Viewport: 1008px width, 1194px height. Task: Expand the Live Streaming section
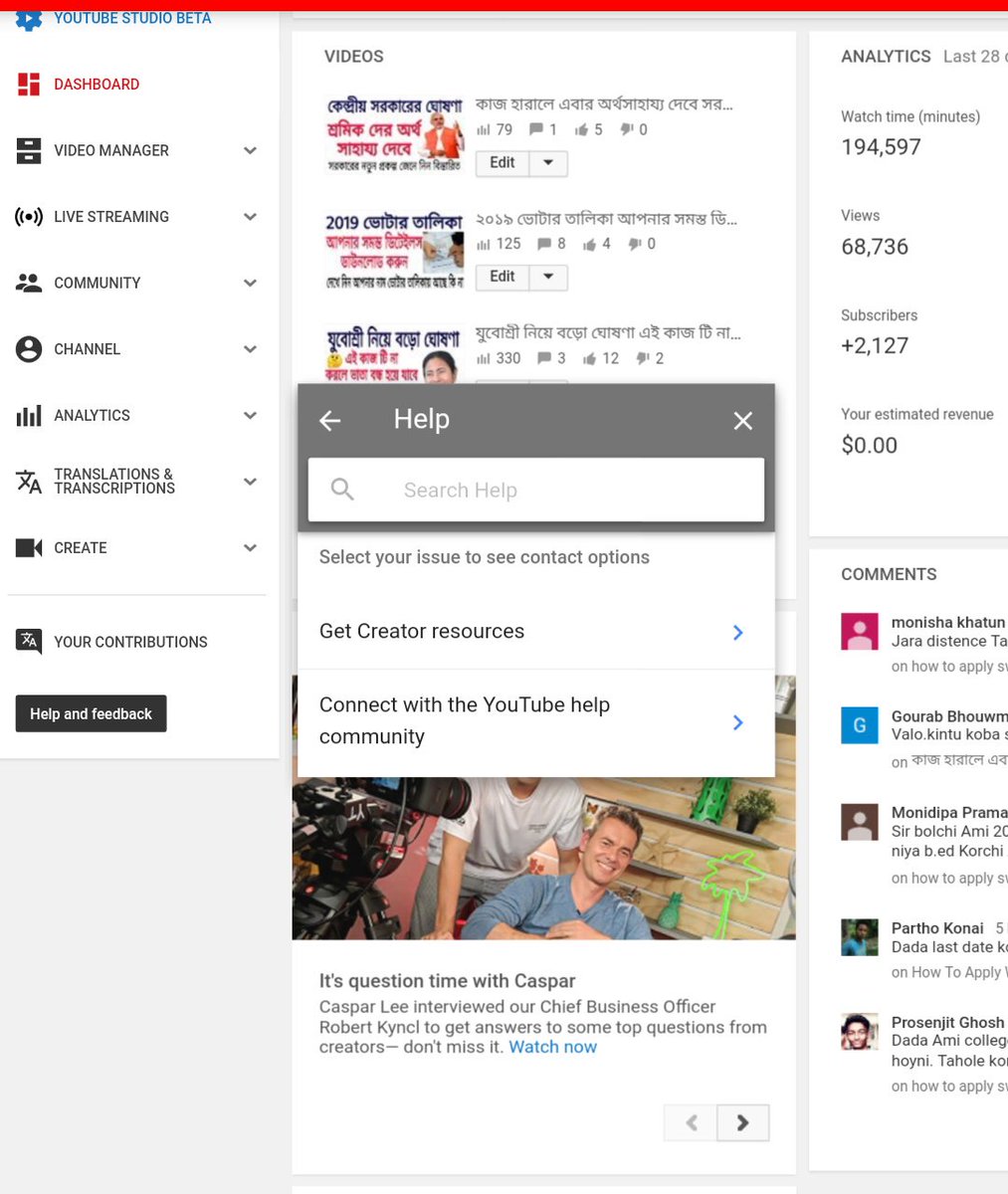pos(251,217)
